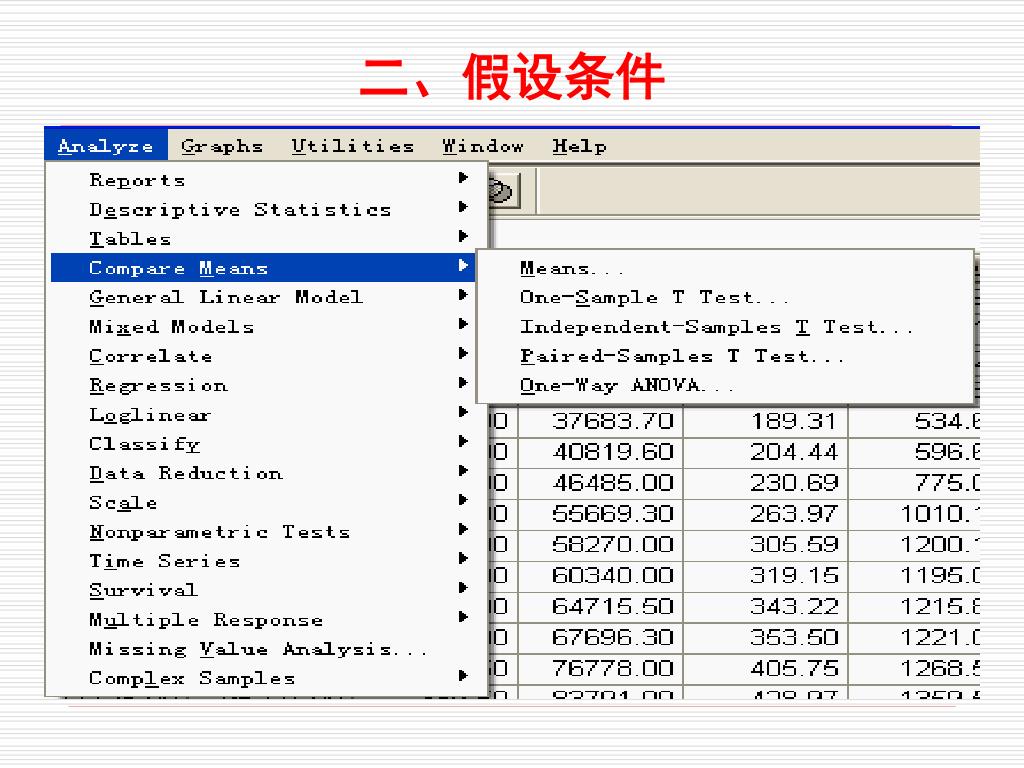The height and width of the screenshot is (768, 1024).
Task: Choose Independent-Samples T Test option
Action: coord(725,327)
